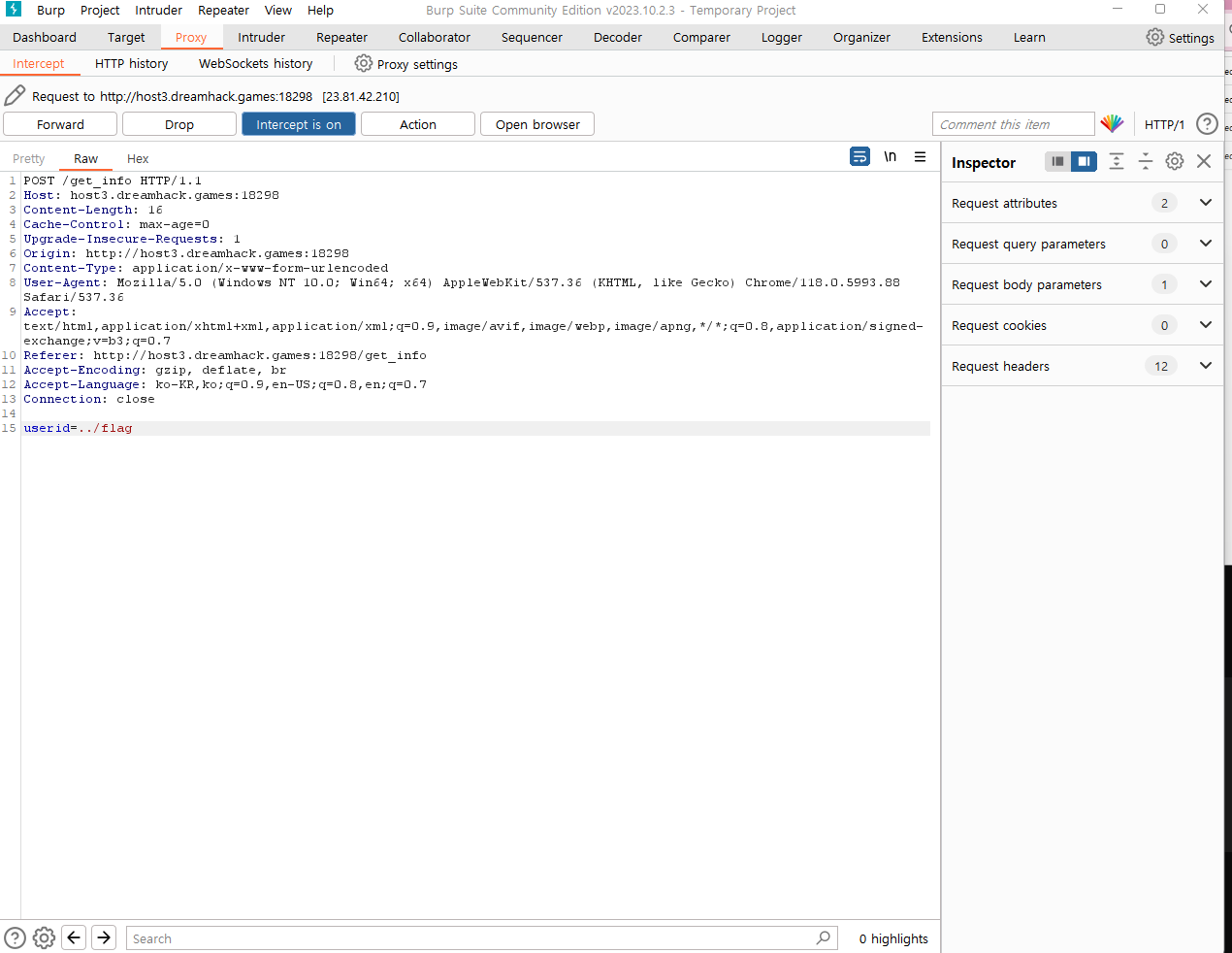Toggle word wrap icon in editor
Screen dimensions: 1232x953
(x=859, y=156)
